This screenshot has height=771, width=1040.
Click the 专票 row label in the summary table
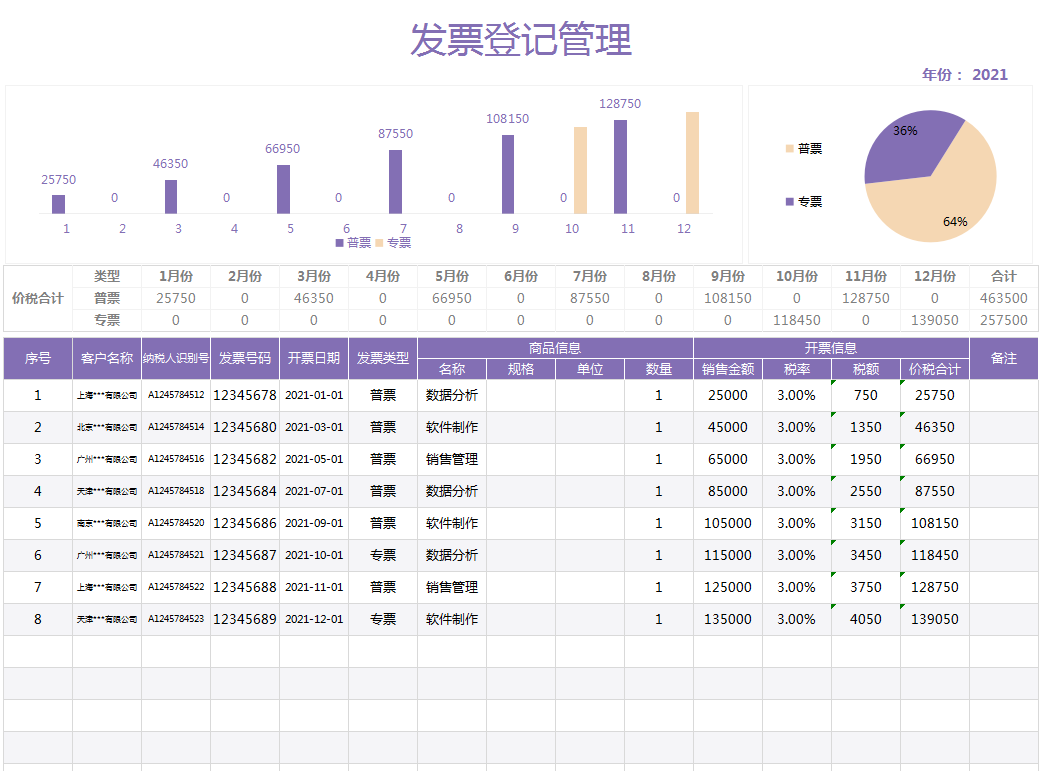coord(105,321)
